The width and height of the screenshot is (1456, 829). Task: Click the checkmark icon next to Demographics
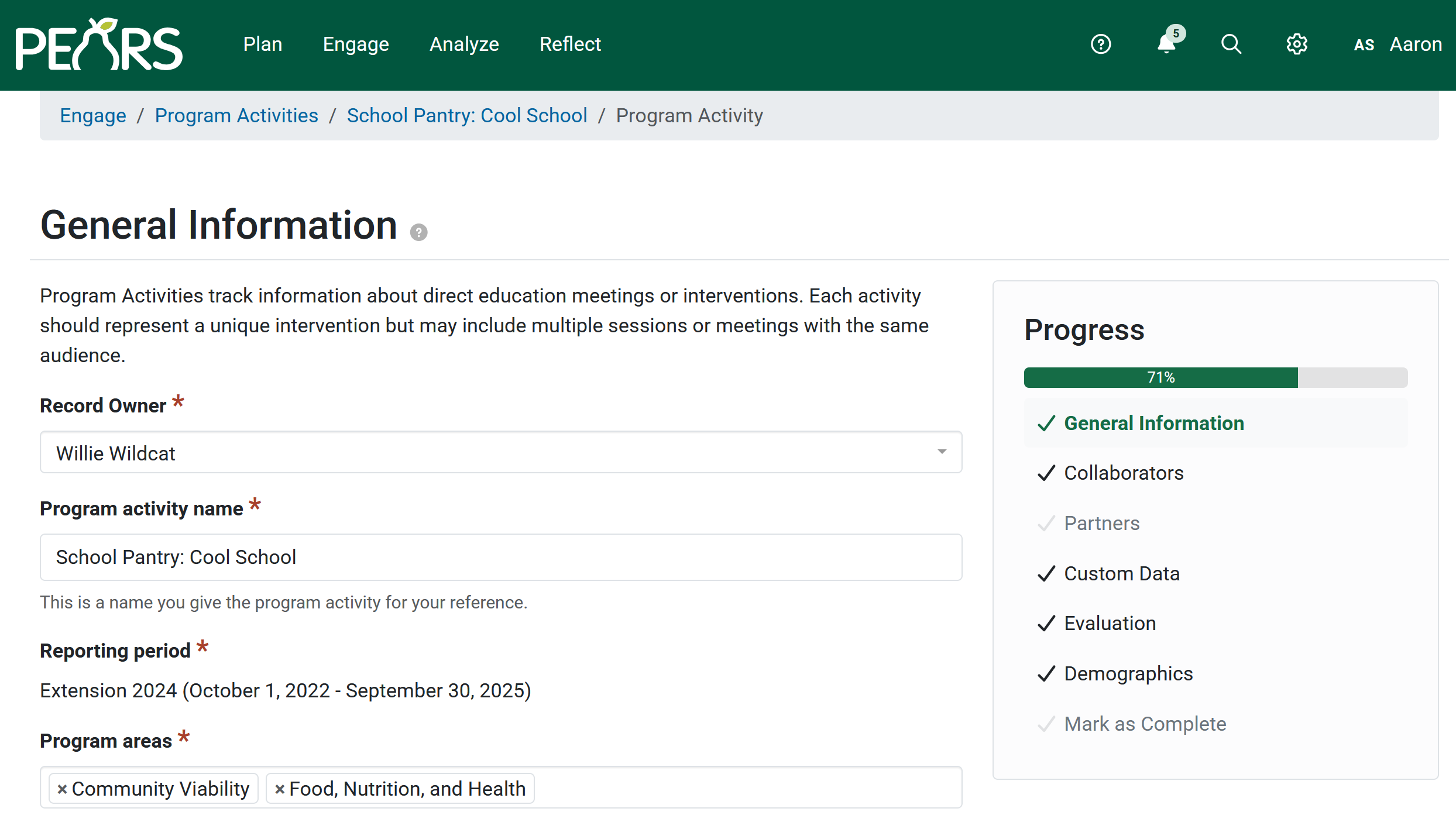click(x=1046, y=673)
